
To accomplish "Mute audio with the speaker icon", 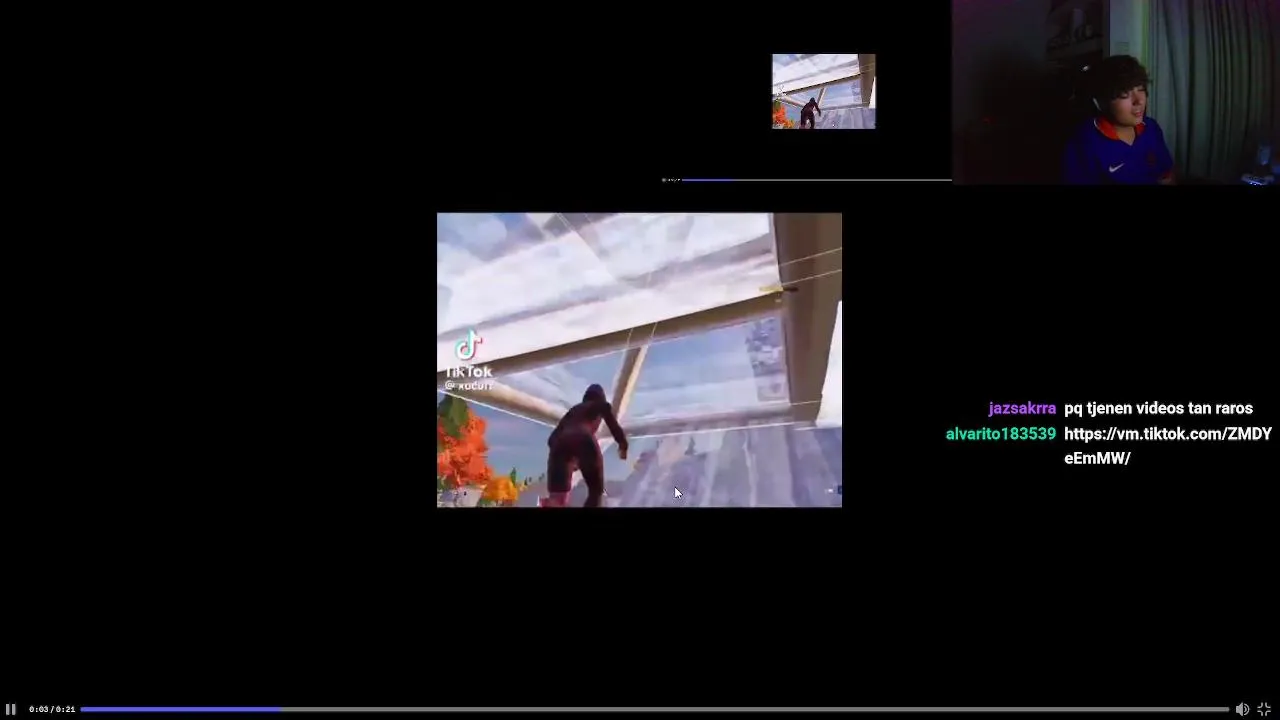I will point(1242,709).
